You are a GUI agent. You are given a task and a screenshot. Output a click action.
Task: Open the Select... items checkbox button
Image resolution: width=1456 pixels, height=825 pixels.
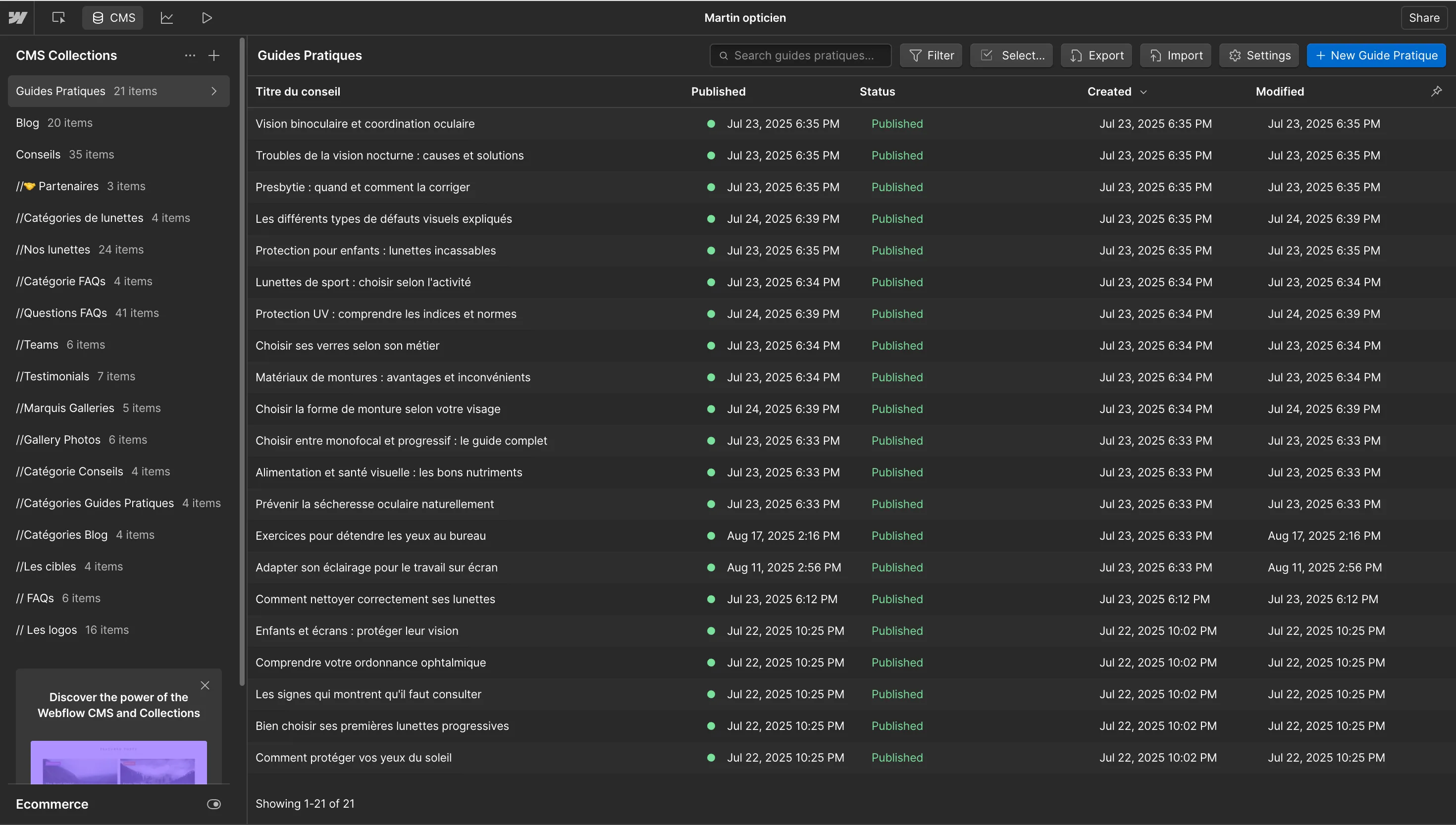point(1011,55)
